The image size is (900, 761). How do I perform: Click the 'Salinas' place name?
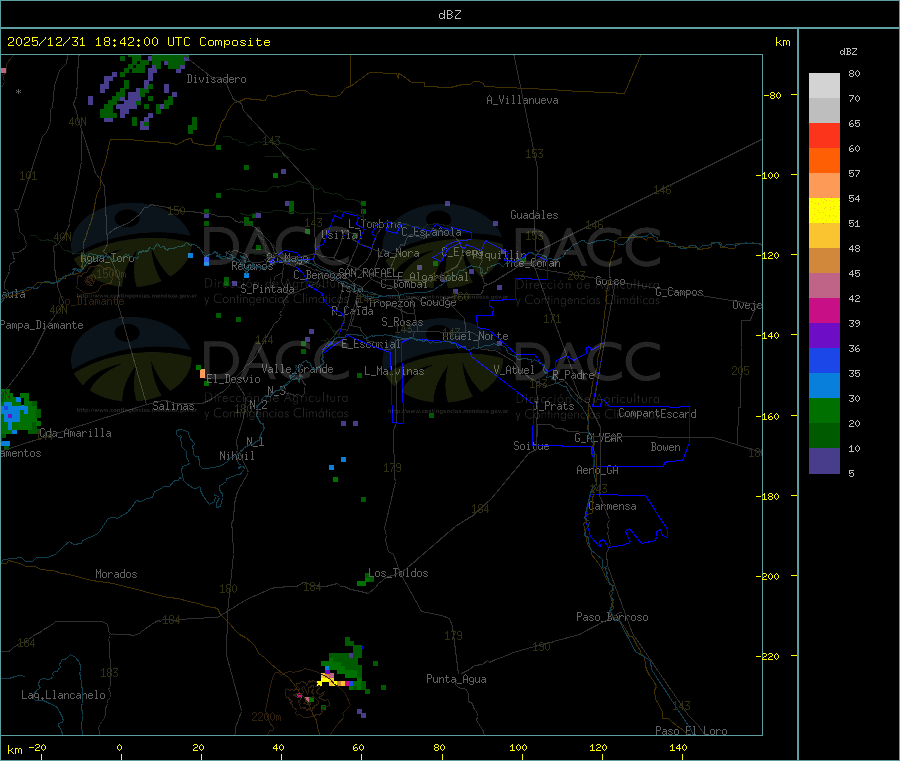click(x=173, y=406)
